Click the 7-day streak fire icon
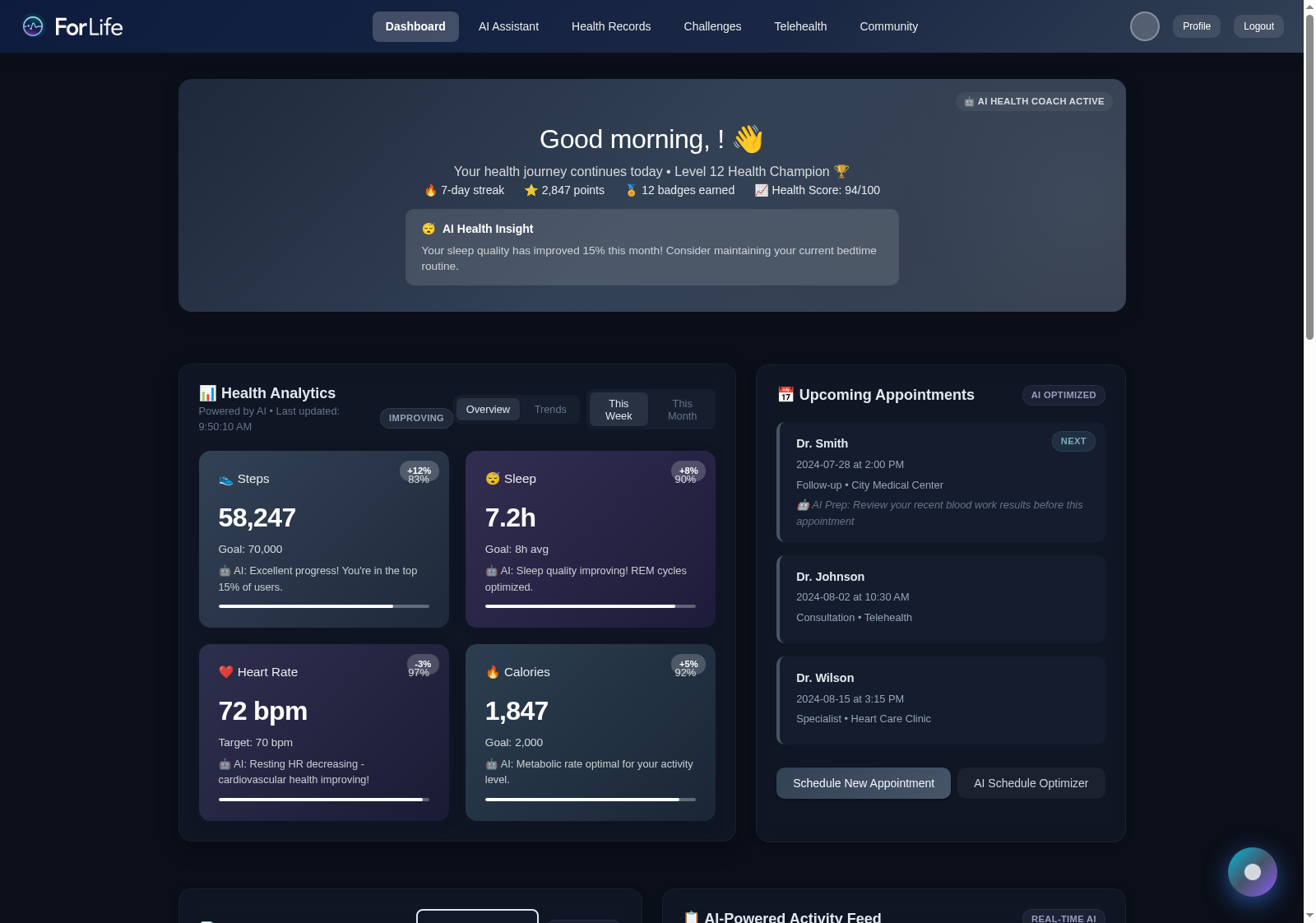1316x923 pixels. [431, 190]
